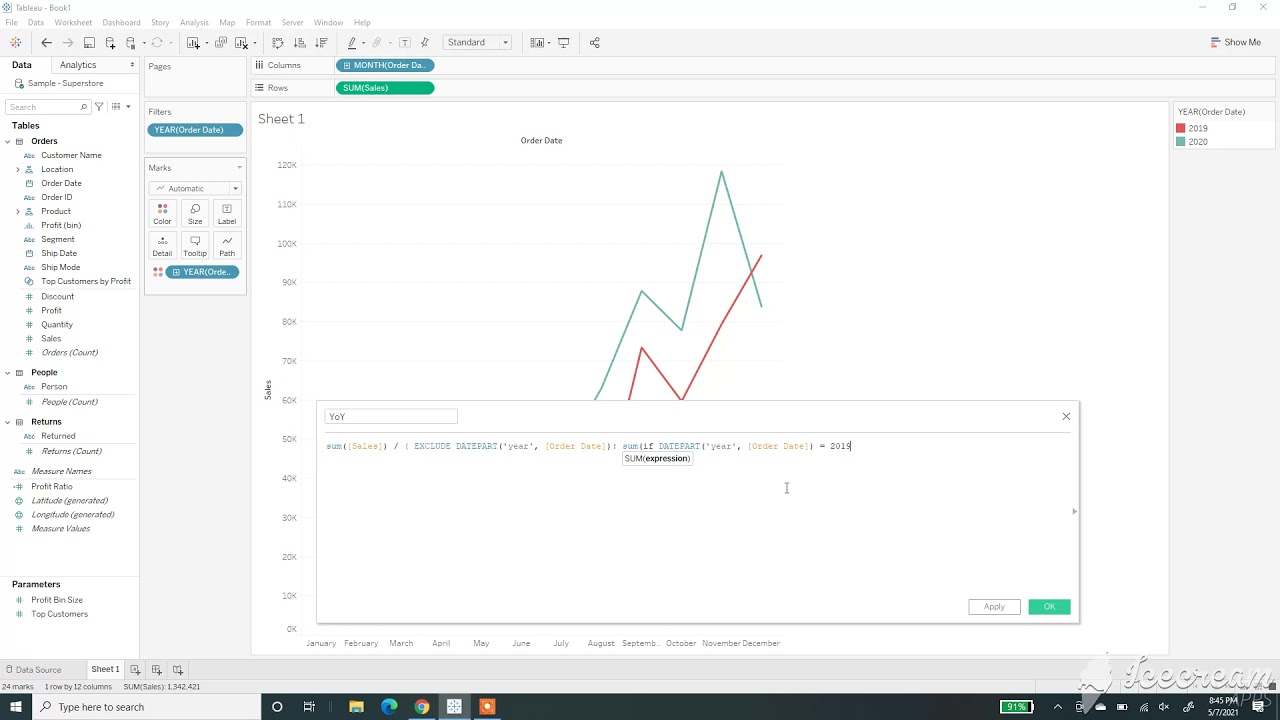Click the YEAR(Order Date) filter pill

coord(195,130)
